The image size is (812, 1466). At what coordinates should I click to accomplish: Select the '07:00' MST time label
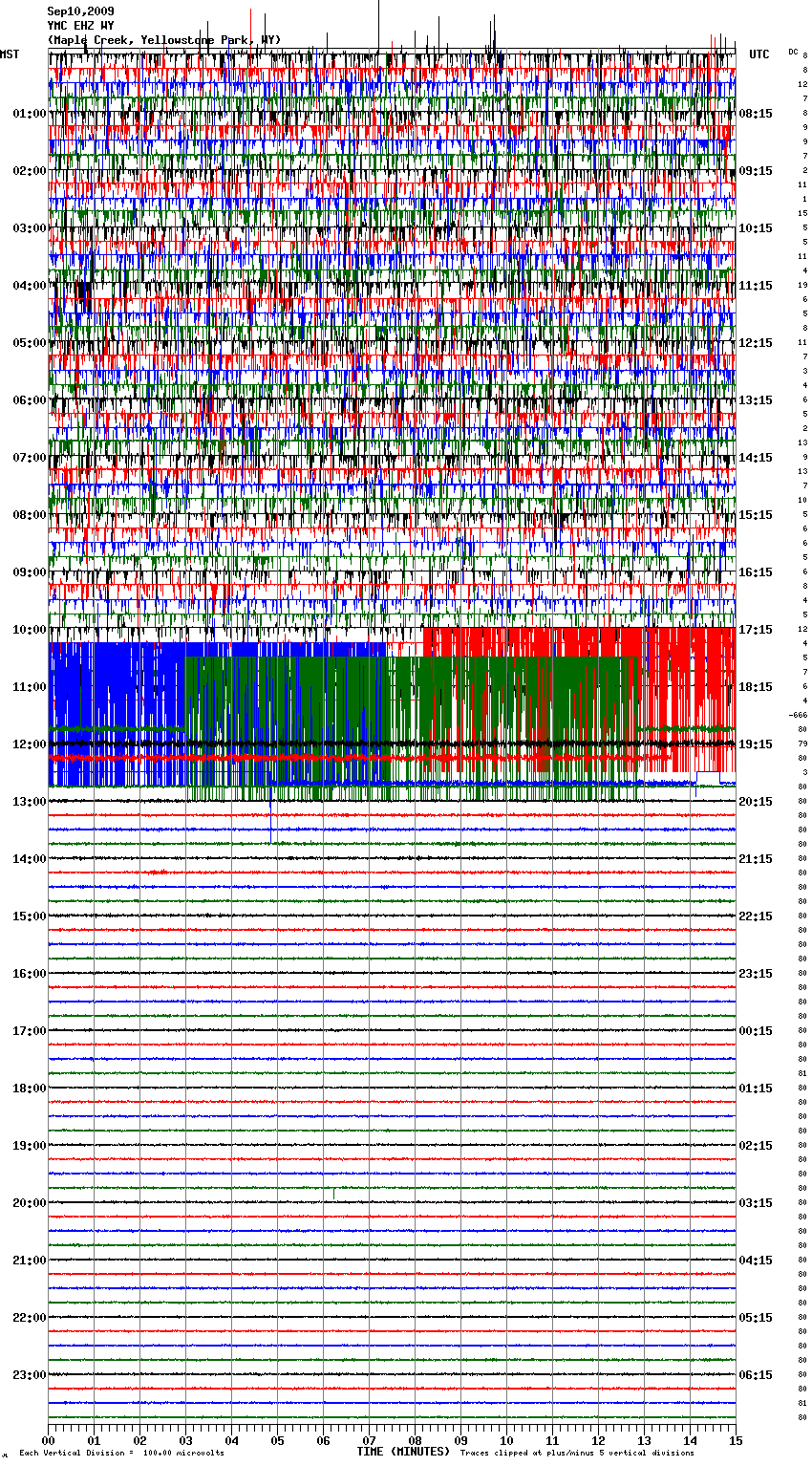30,458
